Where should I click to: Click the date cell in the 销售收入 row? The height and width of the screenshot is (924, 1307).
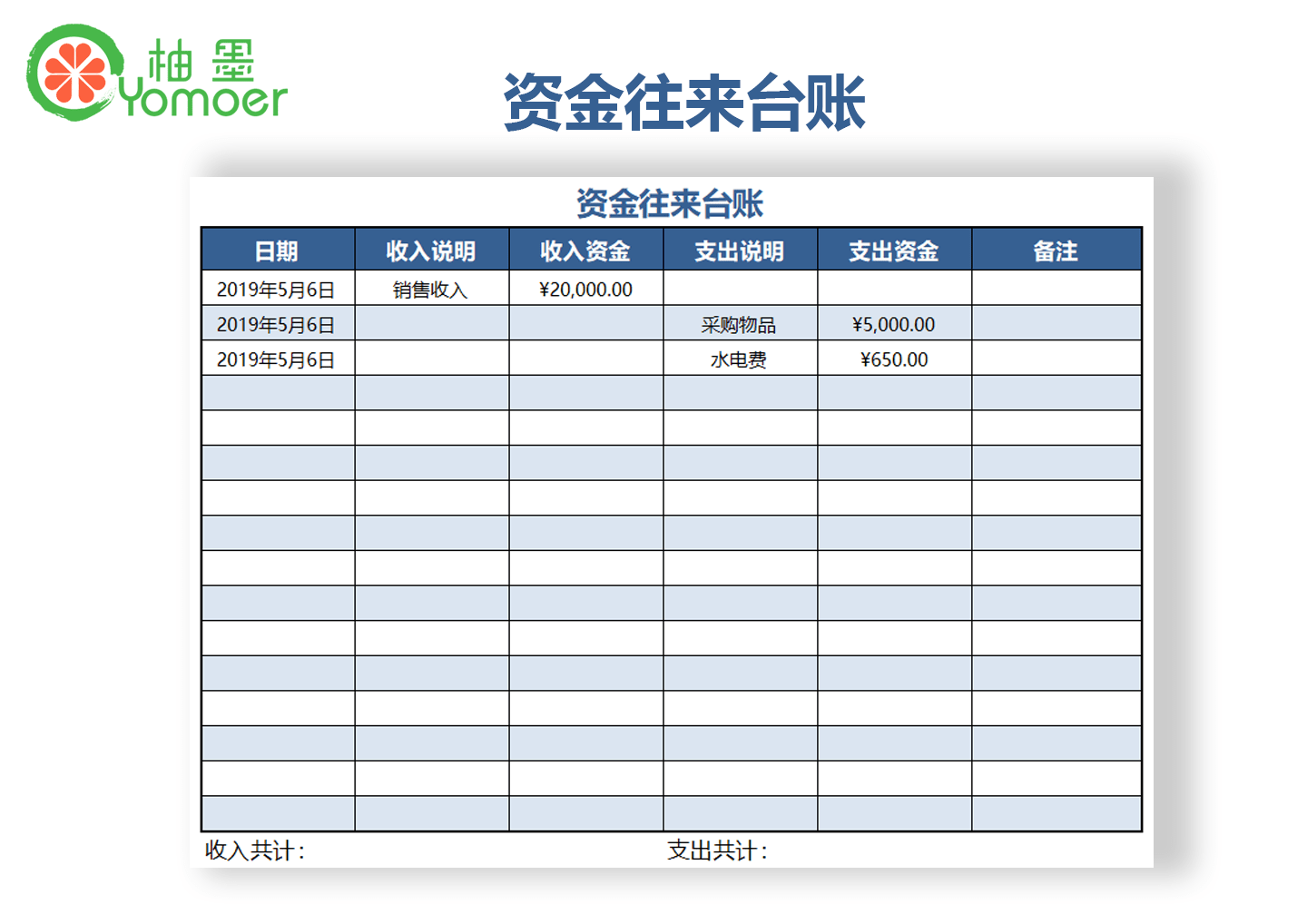click(x=278, y=289)
